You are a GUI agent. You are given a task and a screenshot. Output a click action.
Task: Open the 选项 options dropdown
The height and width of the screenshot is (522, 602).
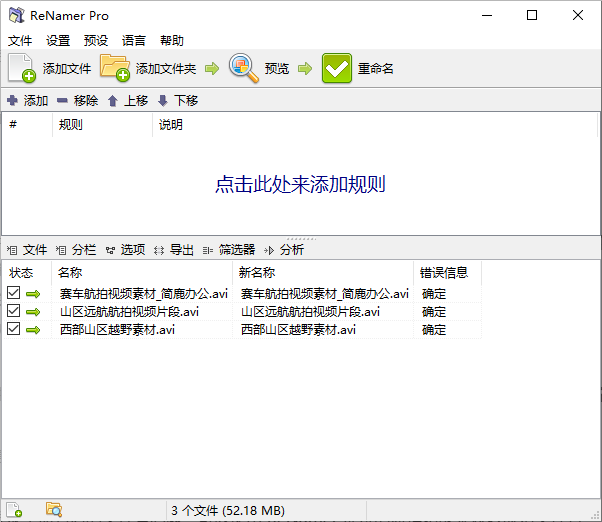point(126,250)
